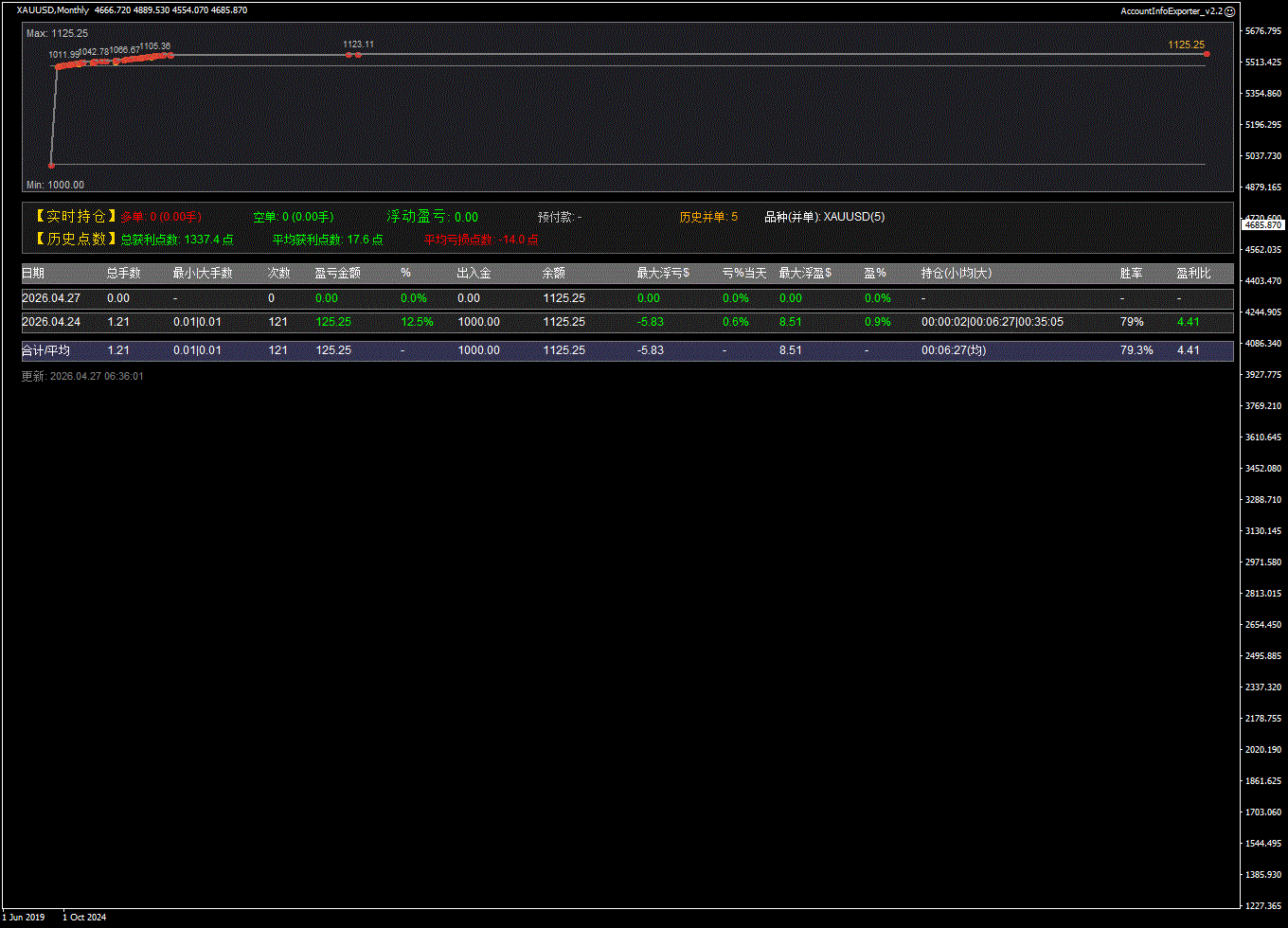Click the 1 Oct 2024 time axis label

(x=84, y=917)
